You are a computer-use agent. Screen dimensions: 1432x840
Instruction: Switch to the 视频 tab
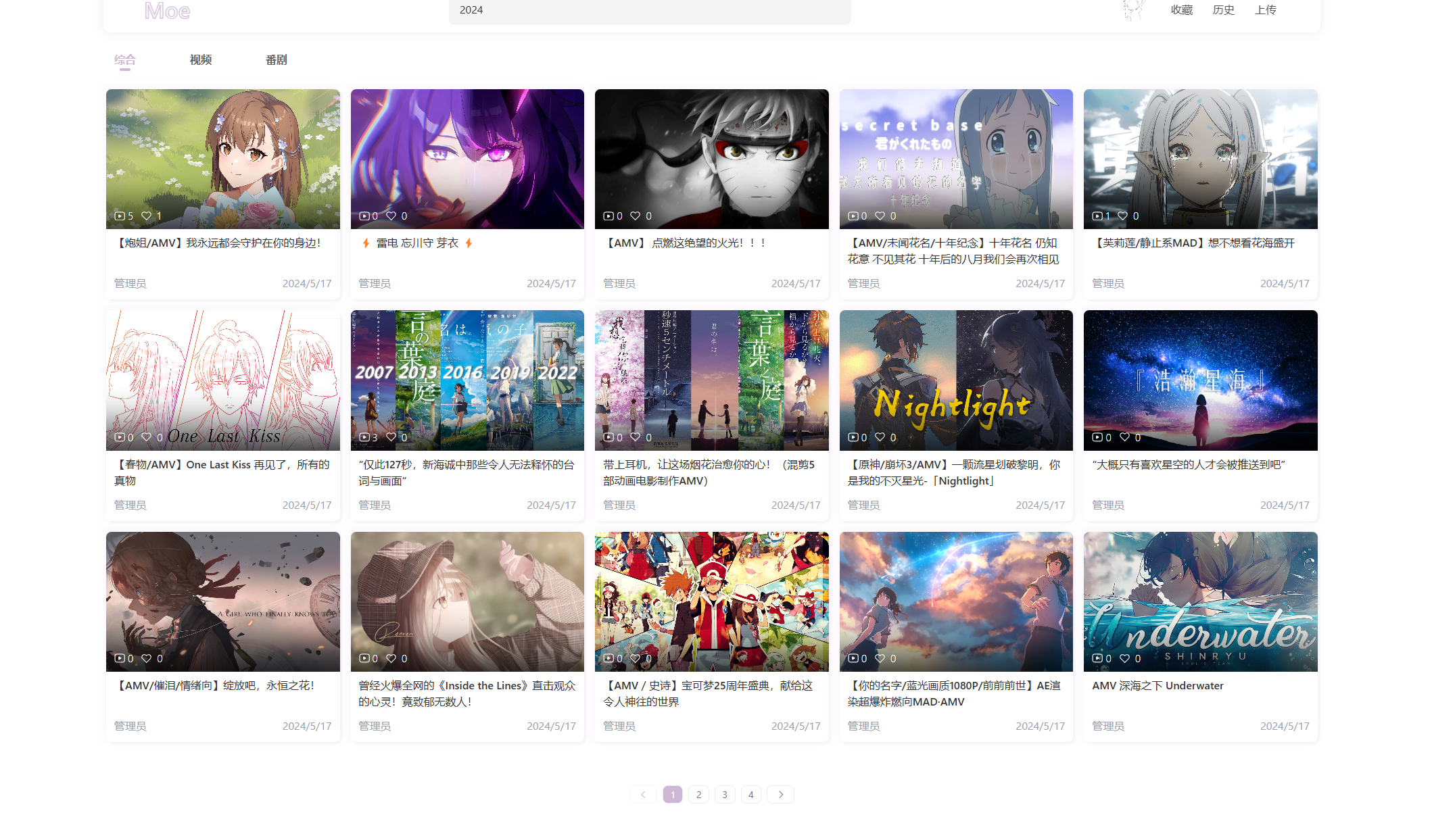201,59
